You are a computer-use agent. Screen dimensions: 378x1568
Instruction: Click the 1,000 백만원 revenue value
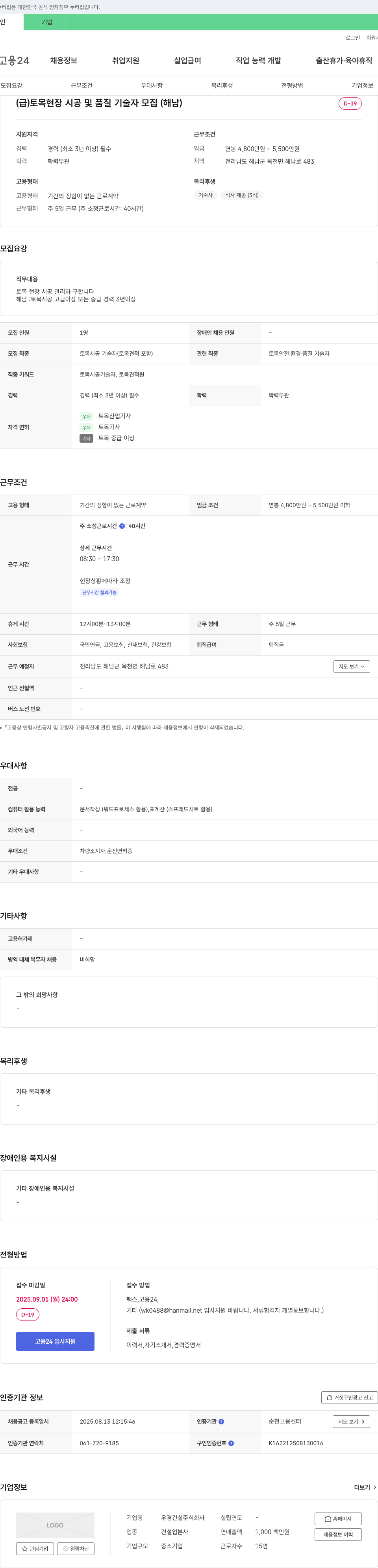(272, 1532)
